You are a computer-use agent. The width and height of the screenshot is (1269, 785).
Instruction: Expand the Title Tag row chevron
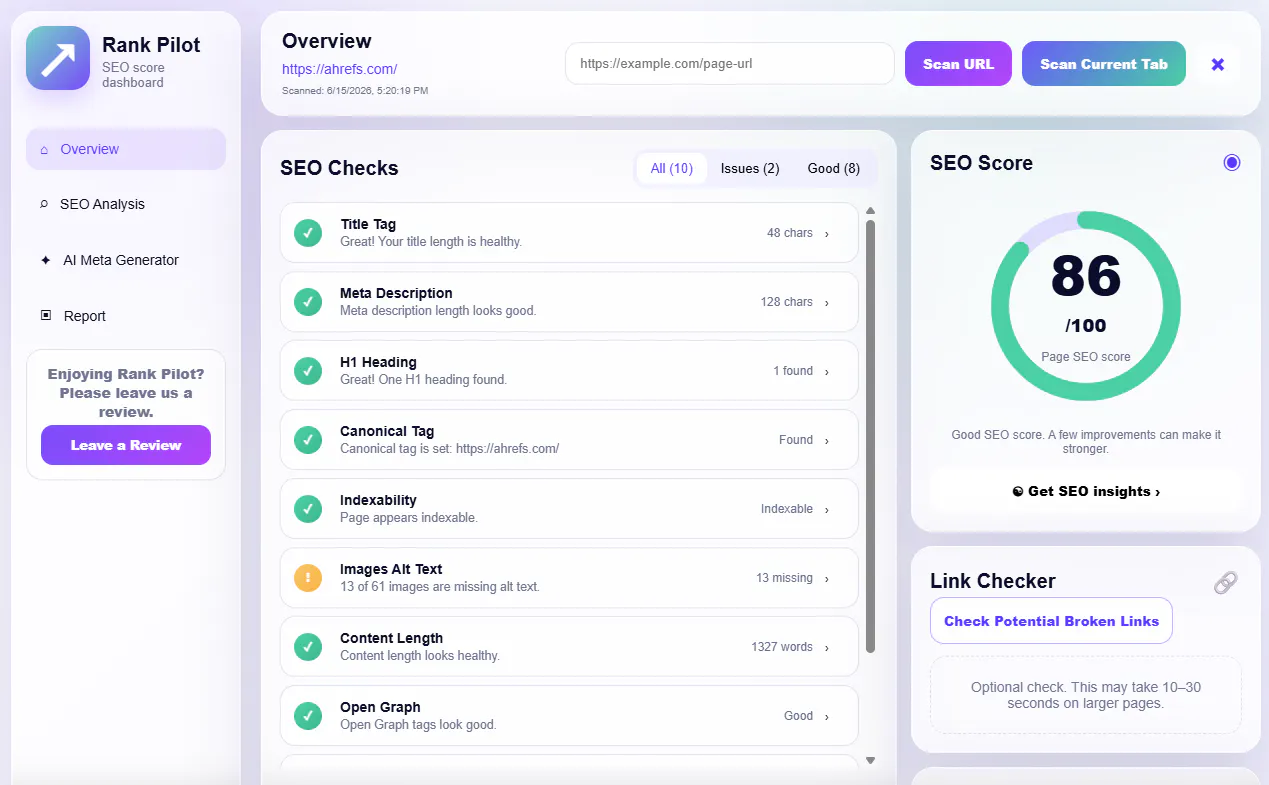point(827,234)
